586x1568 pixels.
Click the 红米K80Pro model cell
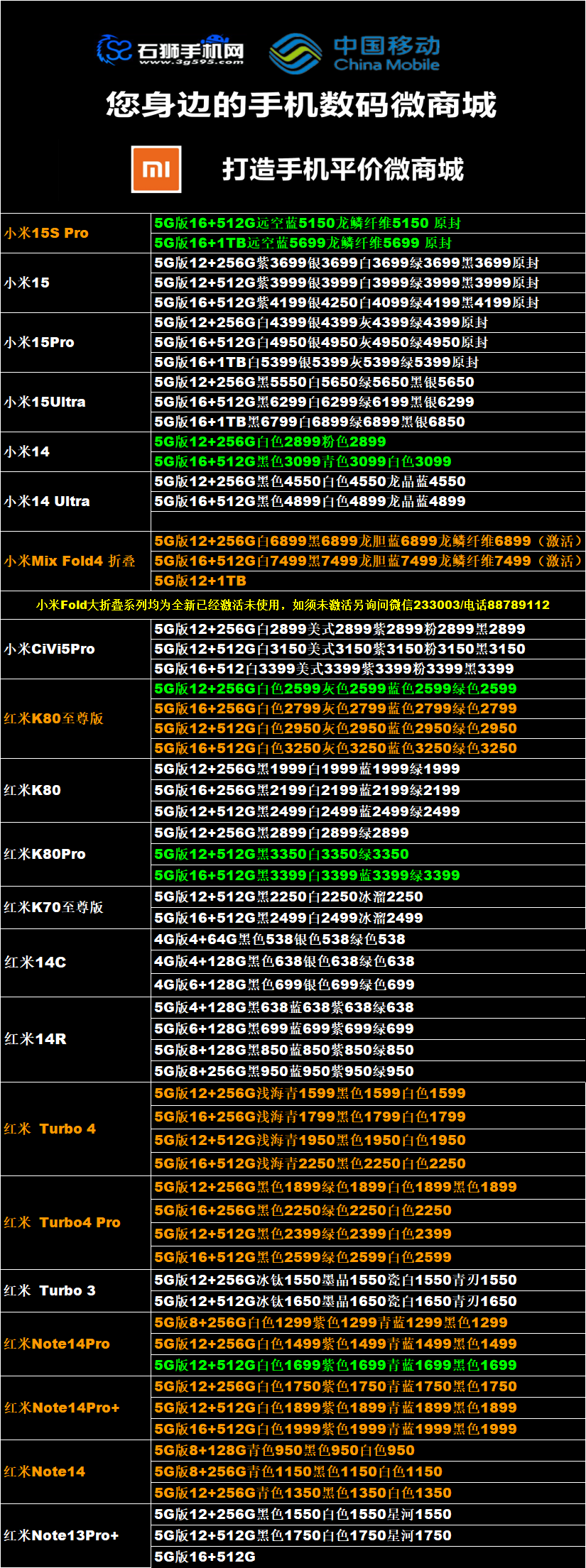point(76,854)
